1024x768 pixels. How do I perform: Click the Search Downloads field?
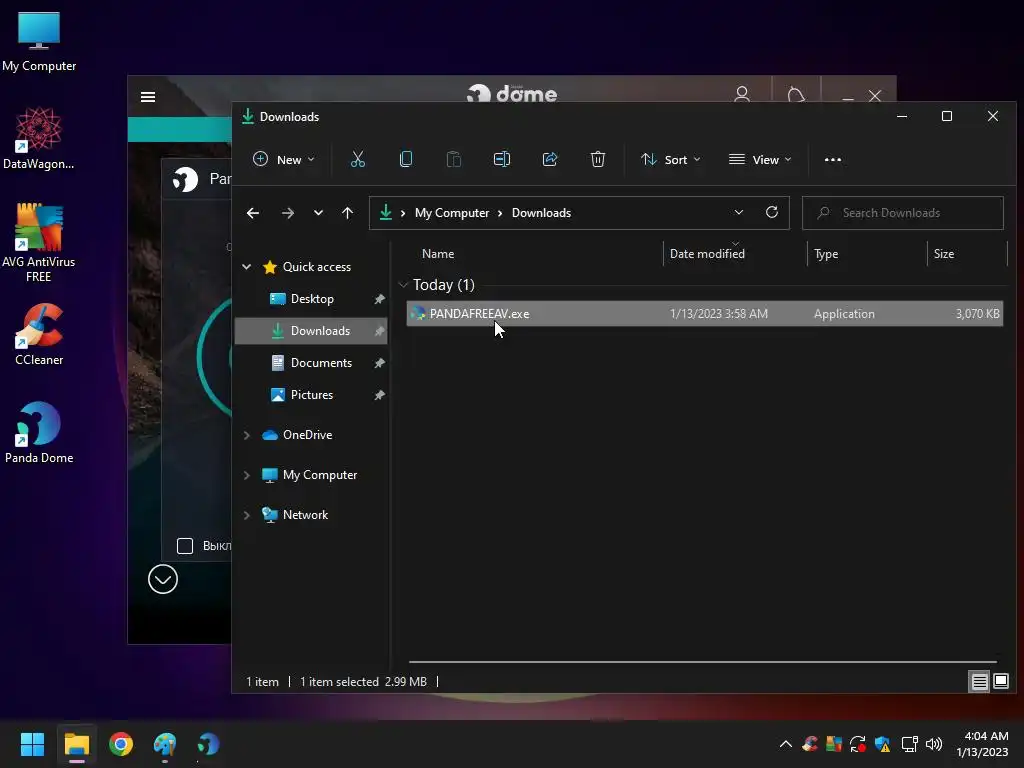click(903, 213)
